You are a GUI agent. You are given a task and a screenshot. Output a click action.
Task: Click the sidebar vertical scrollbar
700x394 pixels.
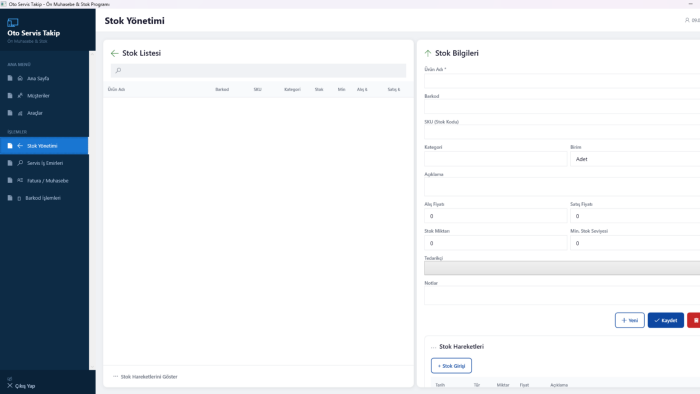point(92,210)
